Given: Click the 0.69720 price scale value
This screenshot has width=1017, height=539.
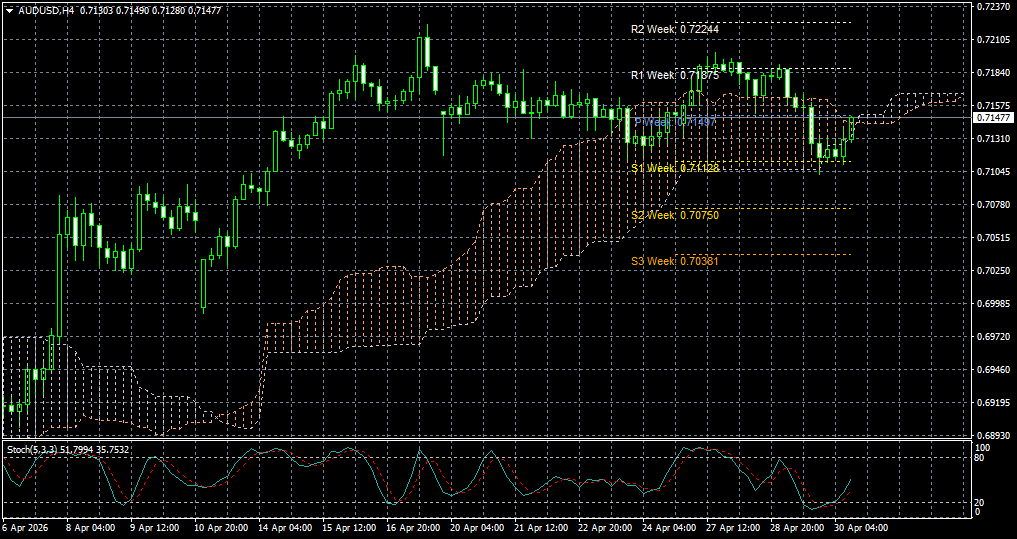Looking at the screenshot, I should click(x=993, y=337).
